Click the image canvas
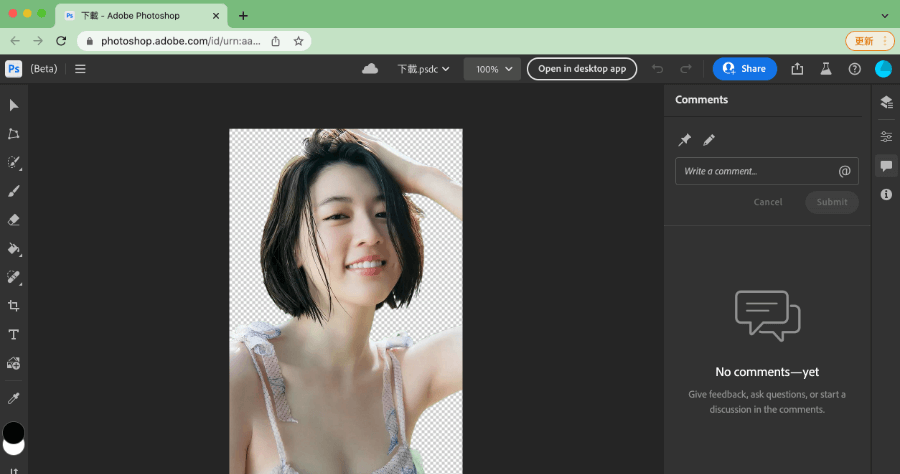This screenshot has height=474, width=900. [x=346, y=301]
